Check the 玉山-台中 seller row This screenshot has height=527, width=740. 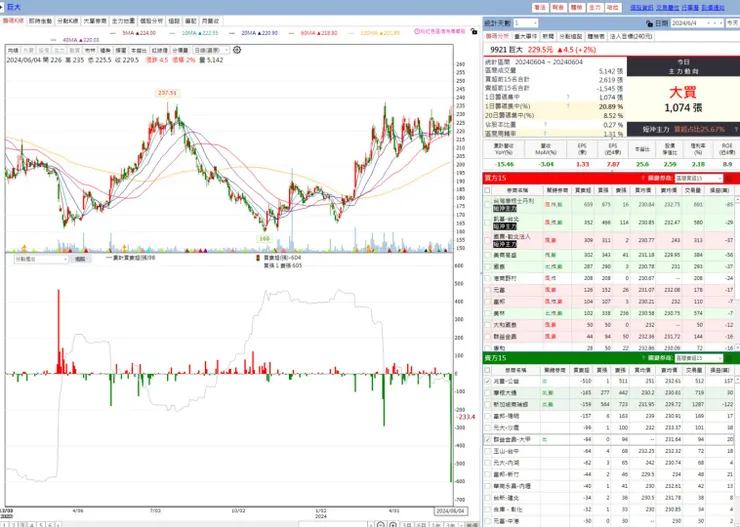pyautogui.click(x=487, y=451)
